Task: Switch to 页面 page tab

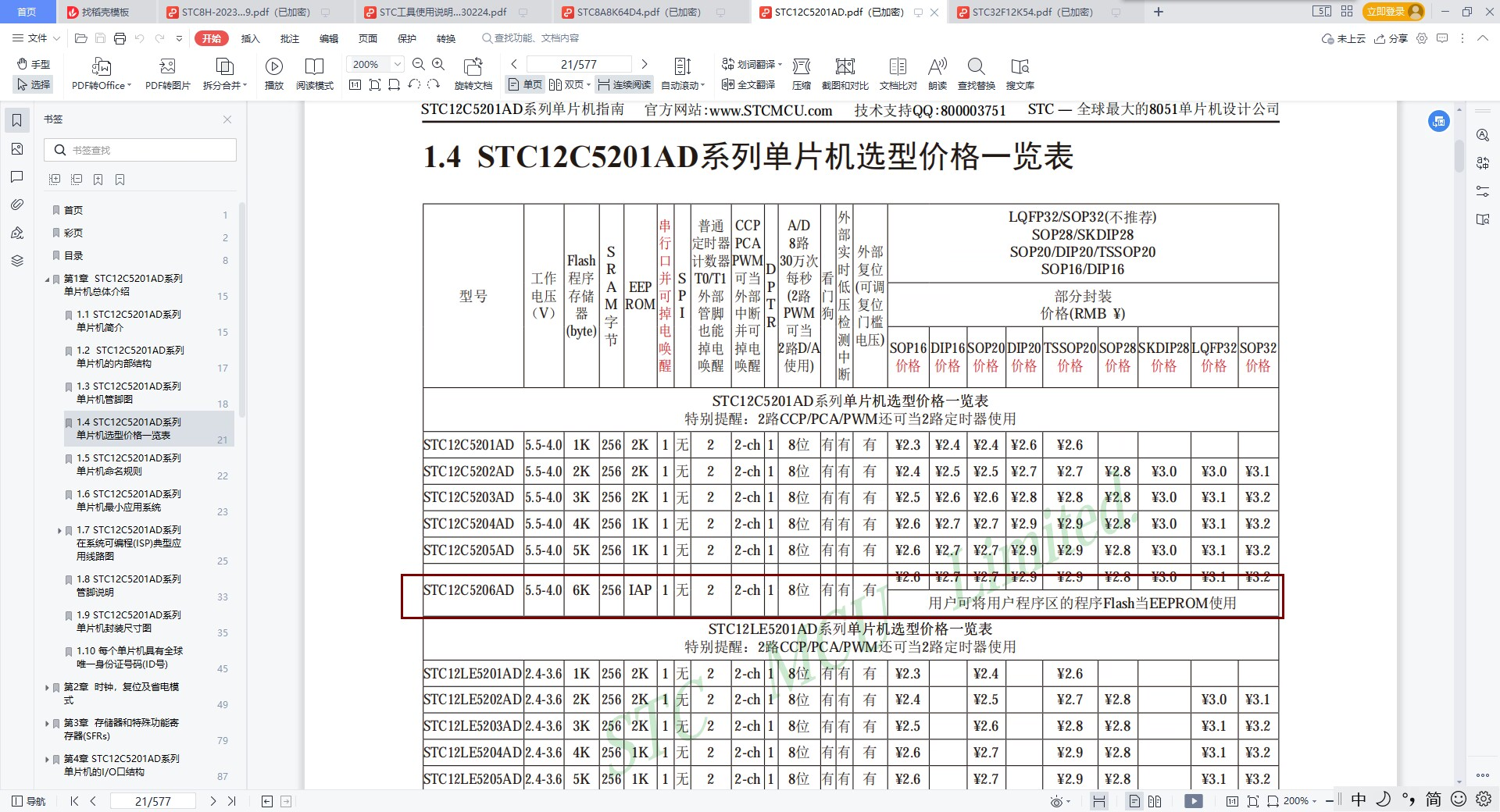Action: pos(367,38)
